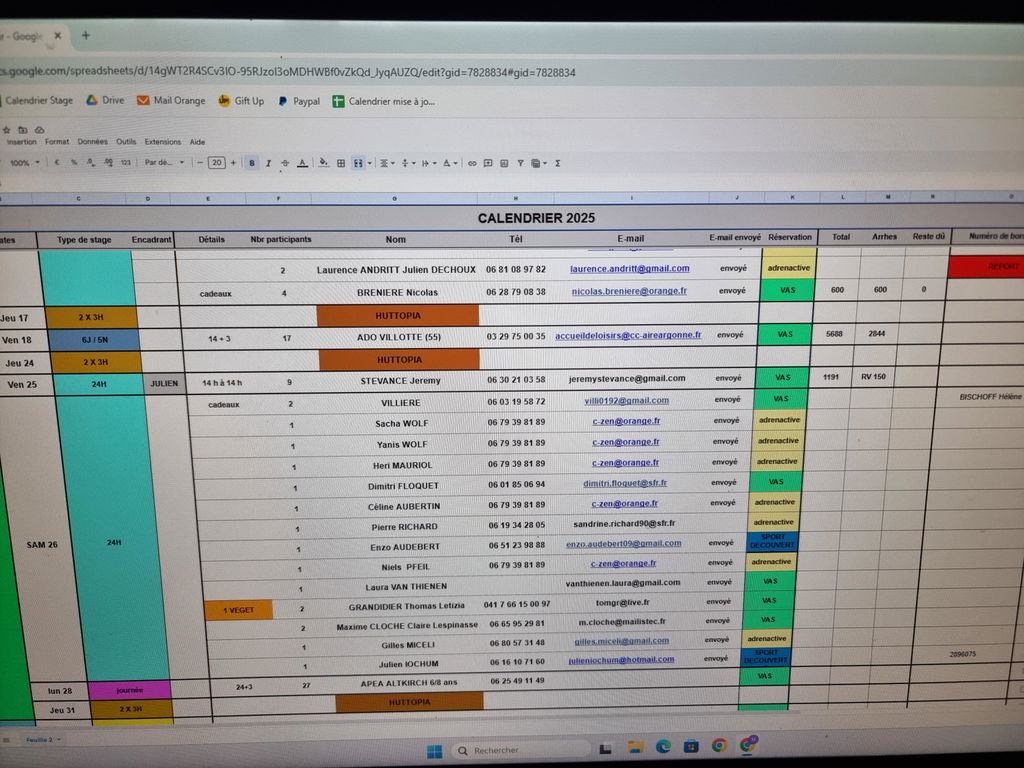
Task: Open the nicolas.breniere@orange.fr email link
Action: click(629, 291)
